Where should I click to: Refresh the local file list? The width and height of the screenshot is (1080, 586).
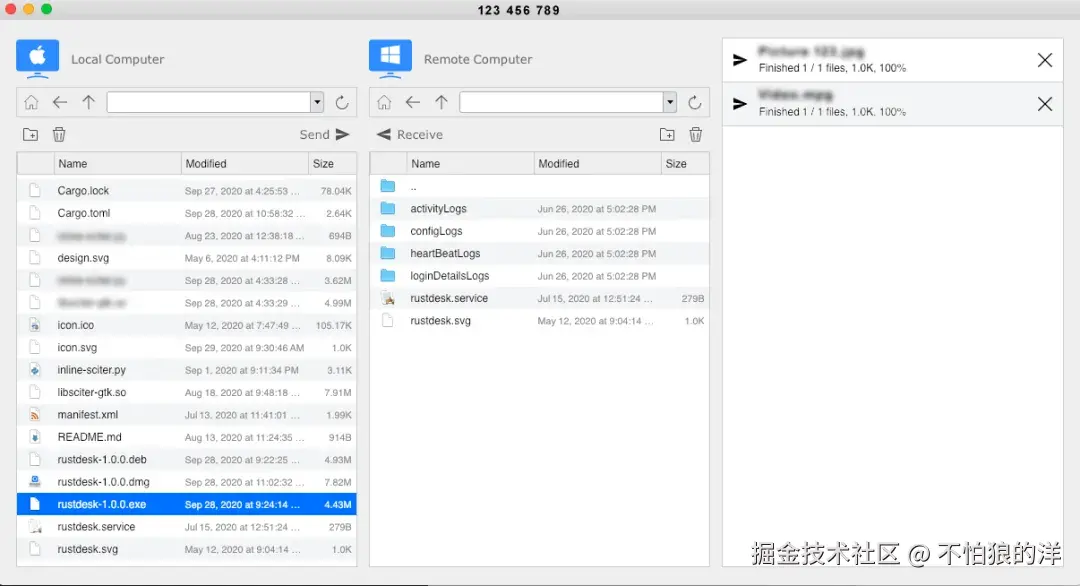(340, 101)
